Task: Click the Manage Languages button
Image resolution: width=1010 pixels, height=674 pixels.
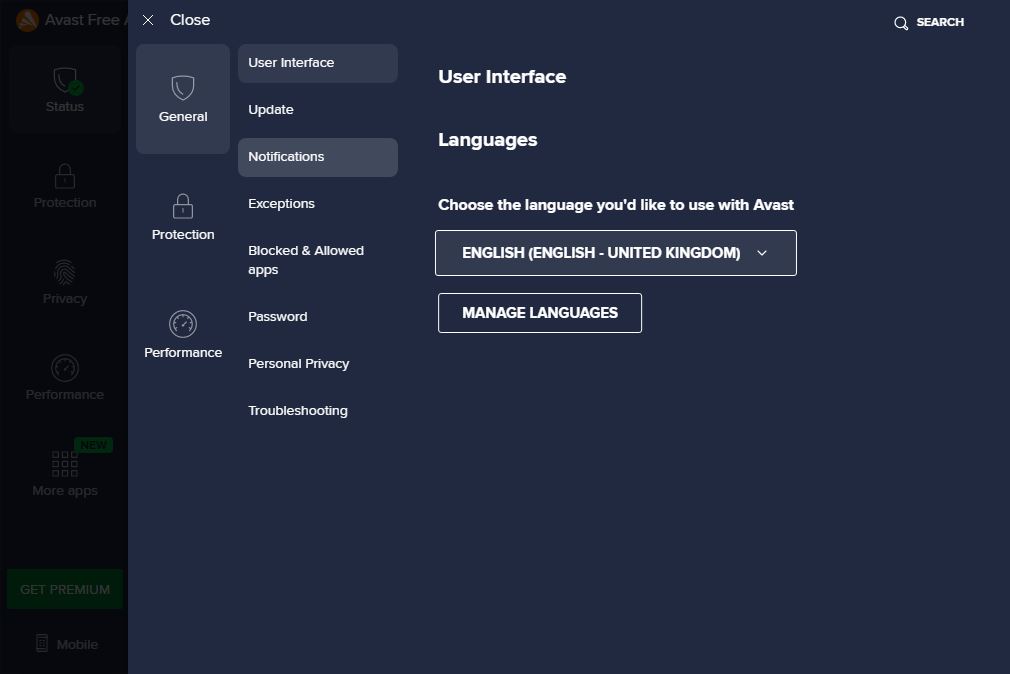Action: 540,313
